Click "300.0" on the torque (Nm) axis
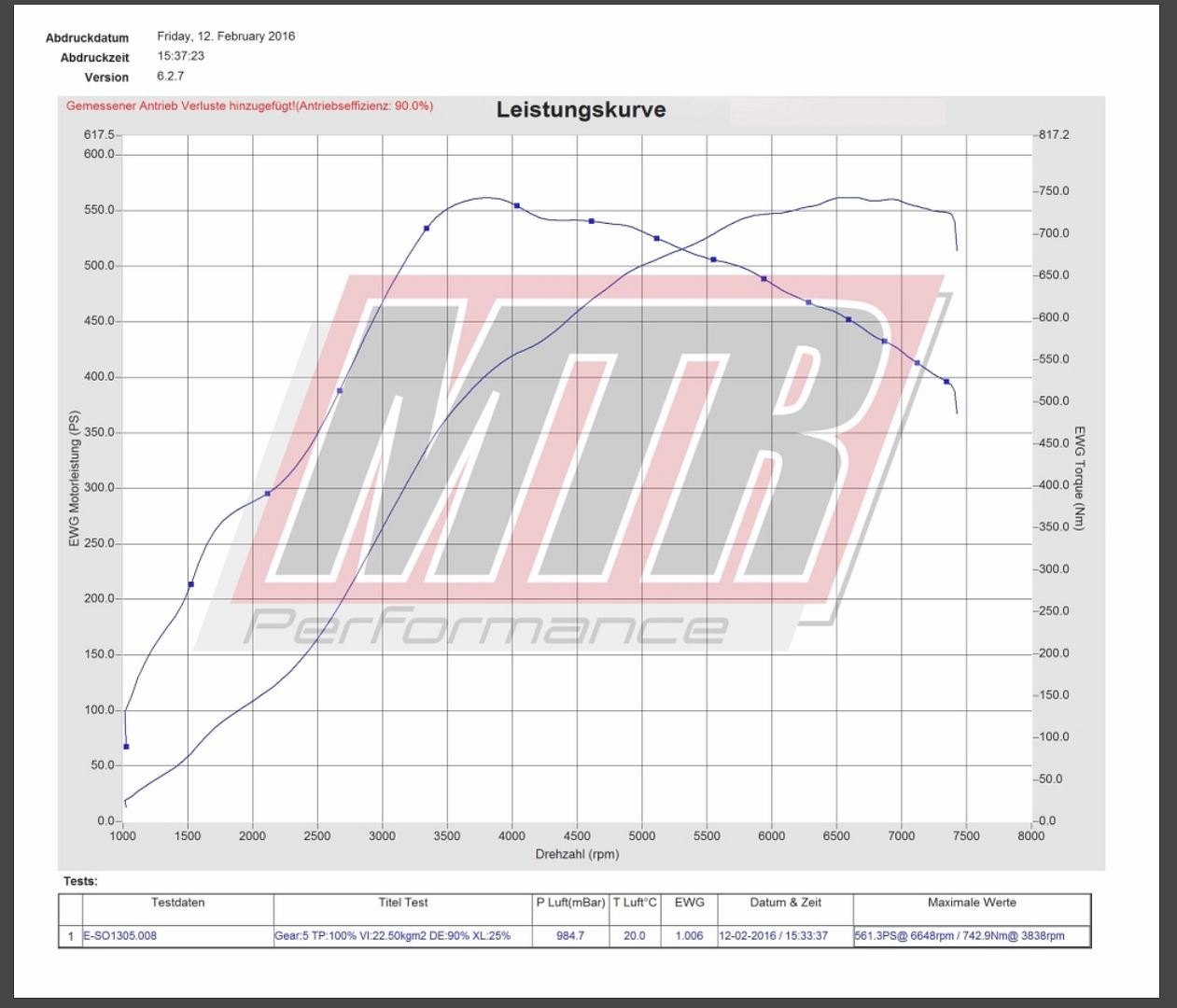This screenshot has width=1177, height=1008. click(1054, 569)
